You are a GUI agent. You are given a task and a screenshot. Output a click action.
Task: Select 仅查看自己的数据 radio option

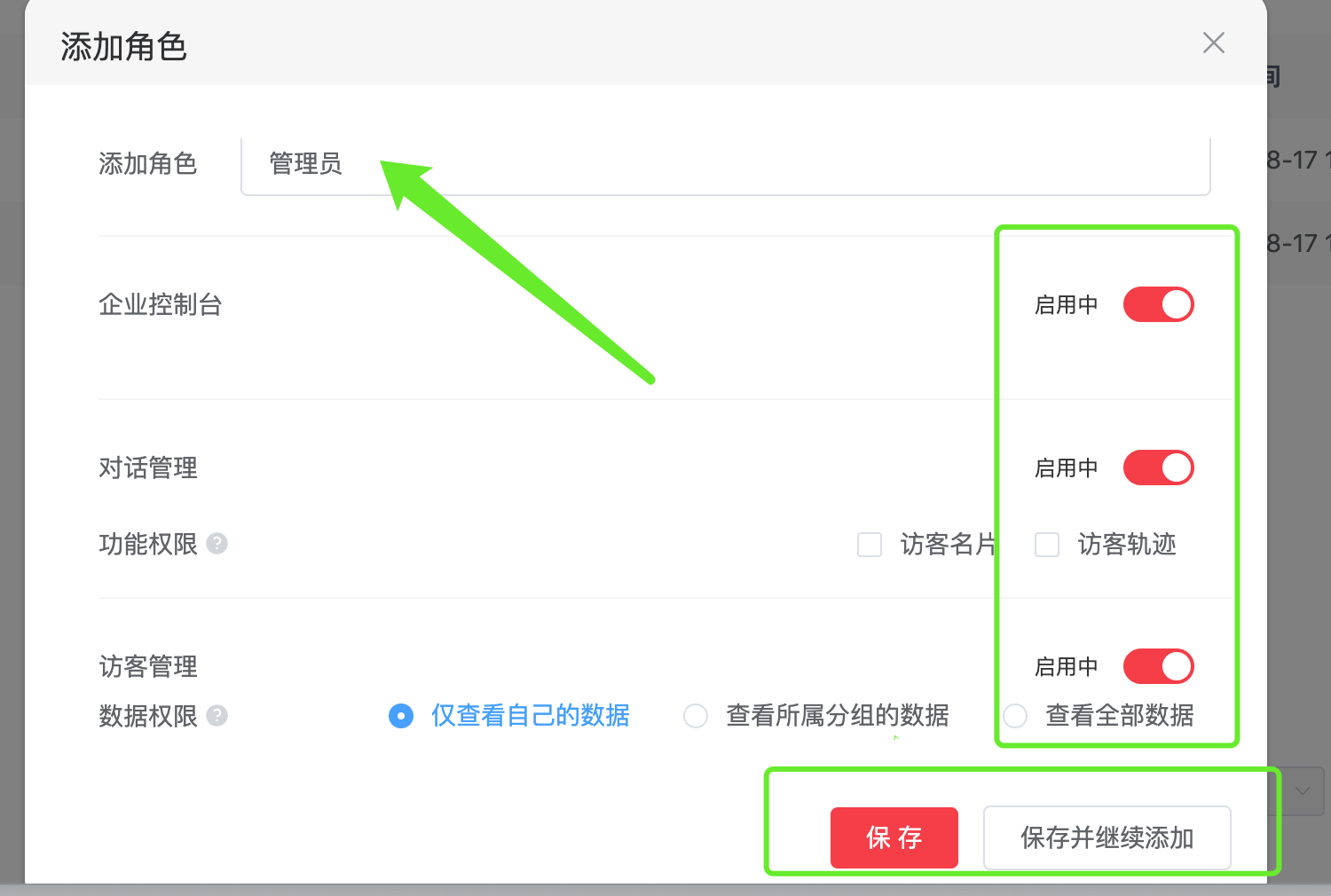(x=401, y=715)
